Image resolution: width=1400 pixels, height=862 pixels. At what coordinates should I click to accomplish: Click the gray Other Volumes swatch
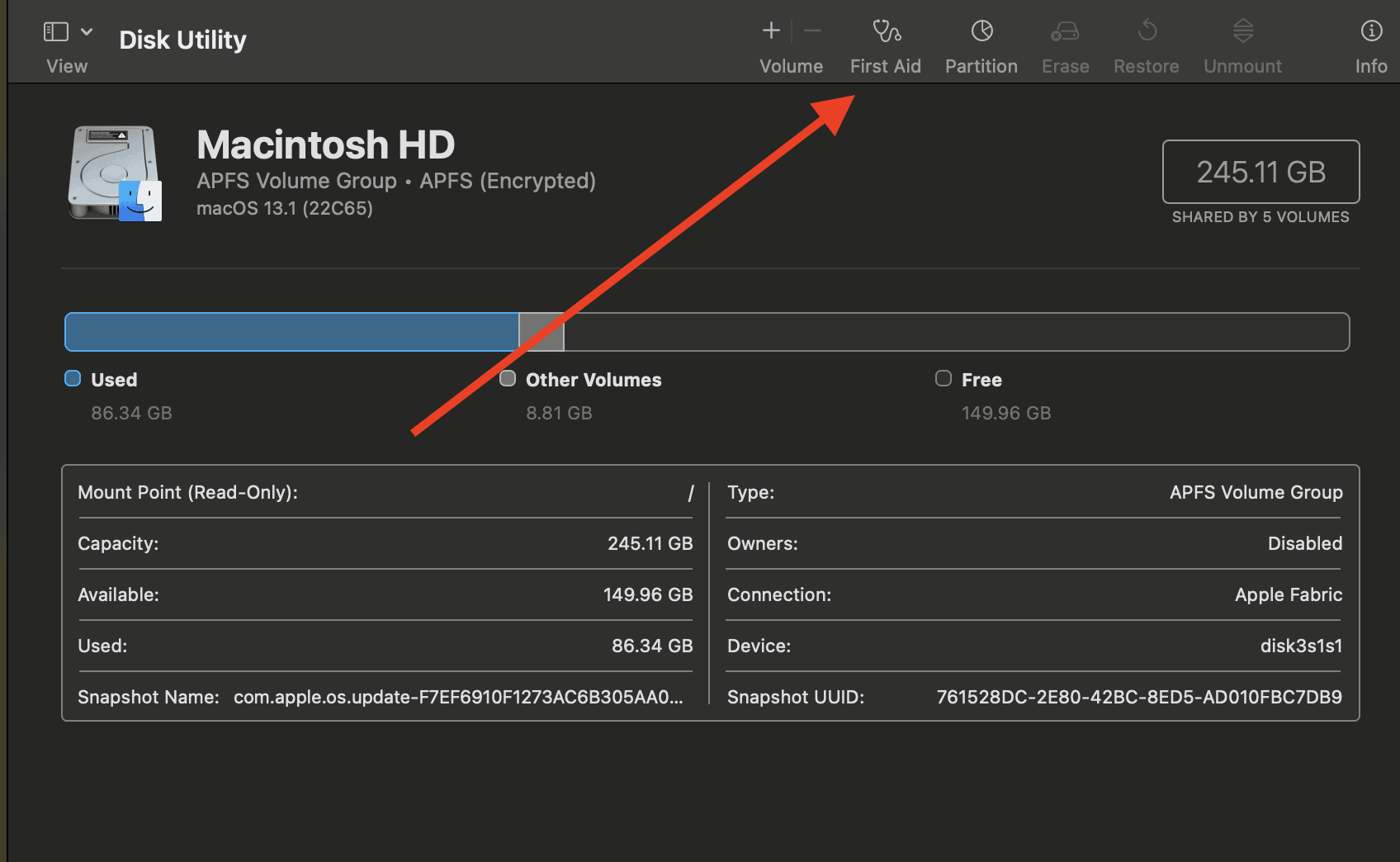click(x=508, y=378)
